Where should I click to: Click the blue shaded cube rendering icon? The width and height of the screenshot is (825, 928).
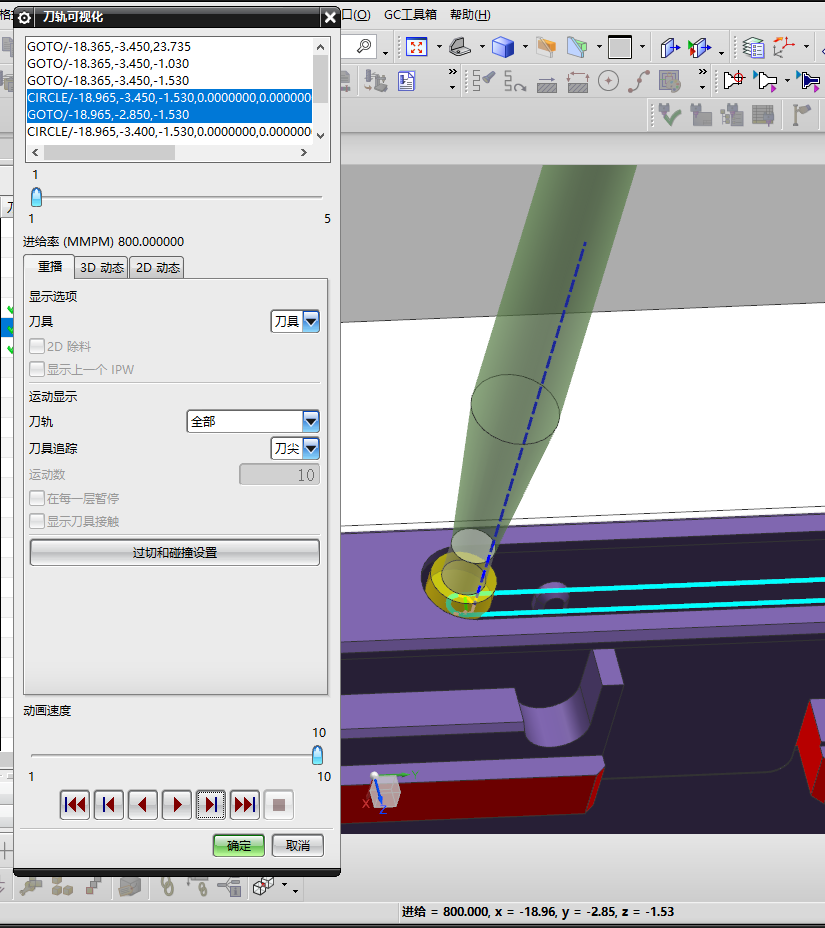click(502, 47)
